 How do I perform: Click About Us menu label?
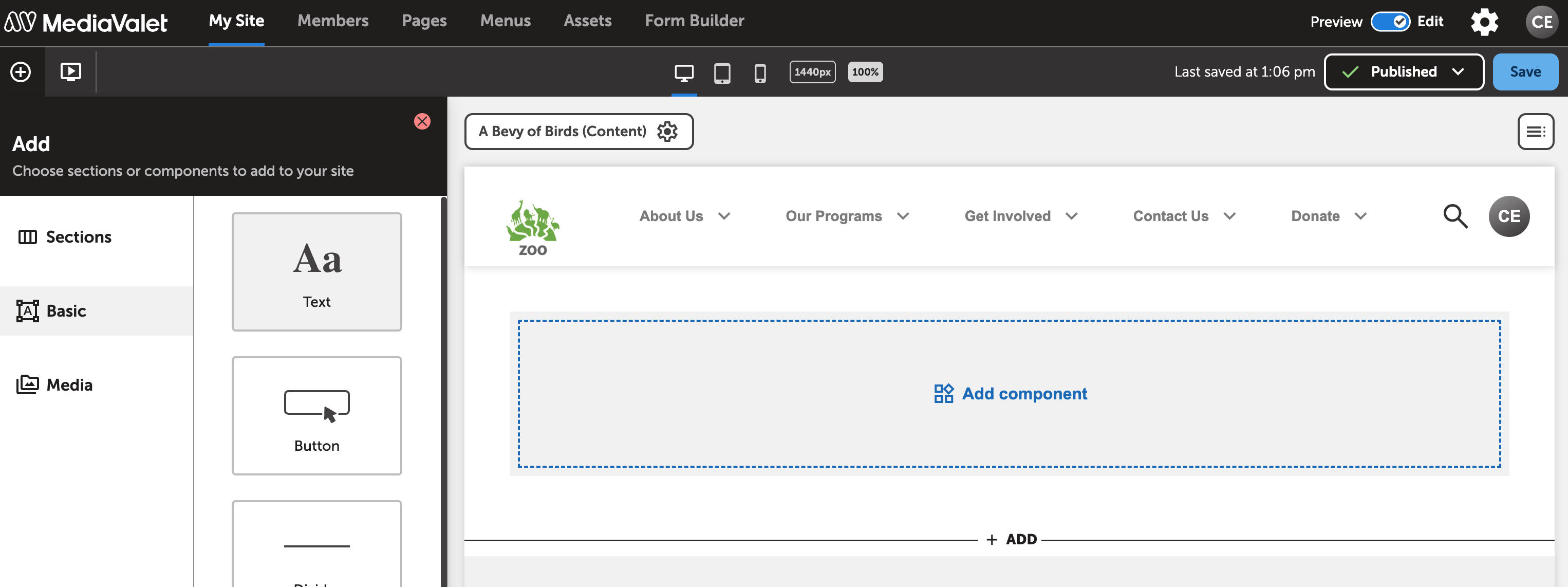tap(671, 216)
